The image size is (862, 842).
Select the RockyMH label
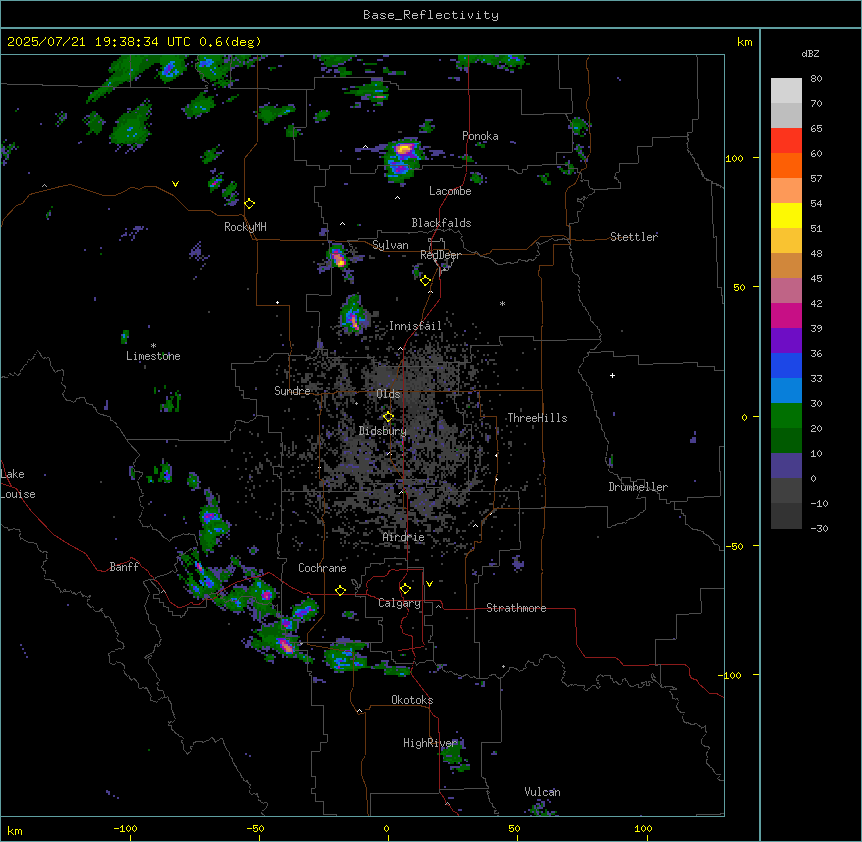pyautogui.click(x=245, y=227)
